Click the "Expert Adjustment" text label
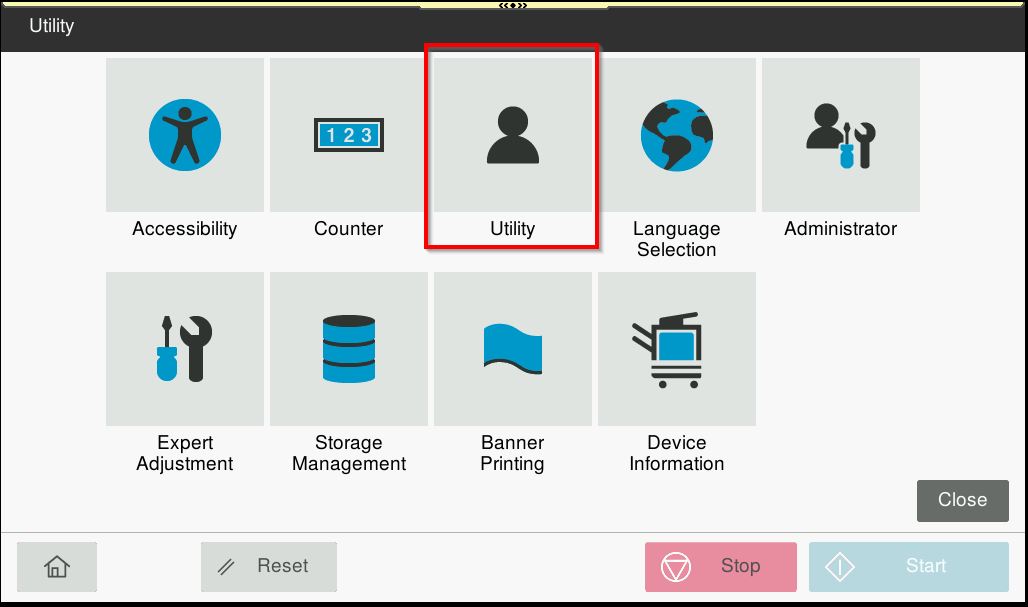 185,453
